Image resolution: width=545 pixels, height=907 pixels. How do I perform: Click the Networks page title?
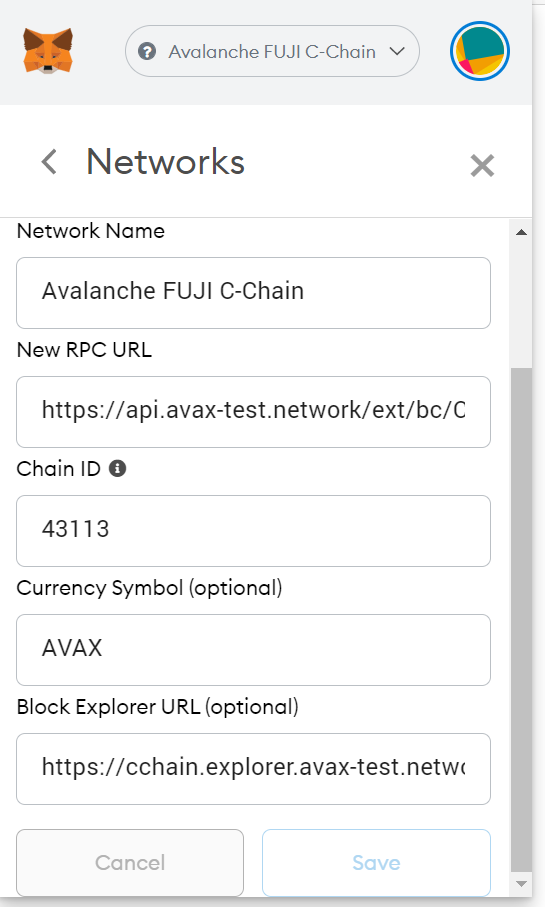[165, 161]
